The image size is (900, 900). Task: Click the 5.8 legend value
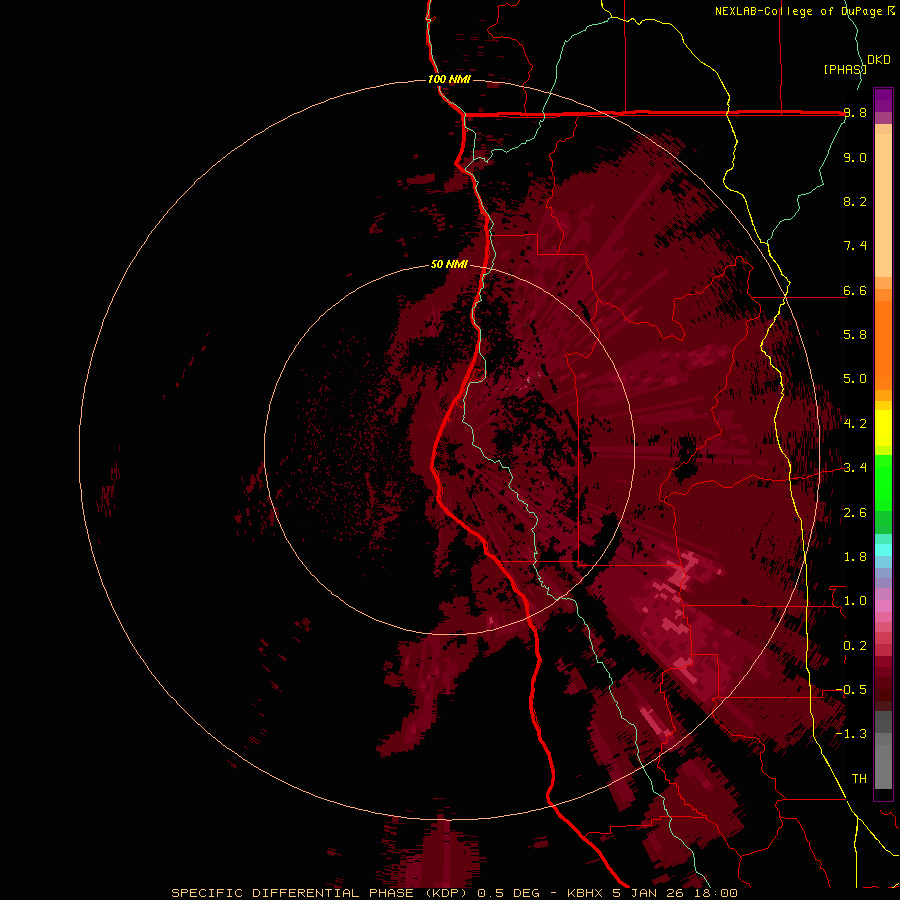coord(855,335)
